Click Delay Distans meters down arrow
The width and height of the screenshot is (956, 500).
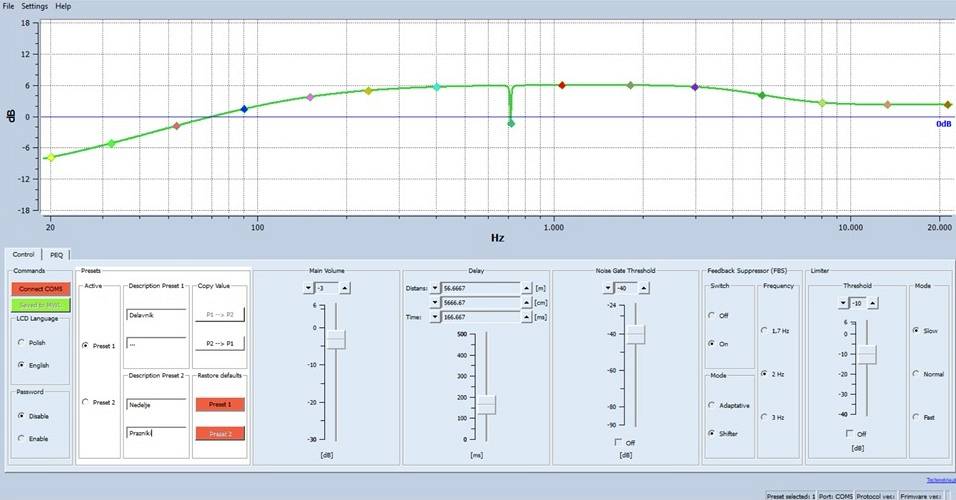tap(435, 288)
